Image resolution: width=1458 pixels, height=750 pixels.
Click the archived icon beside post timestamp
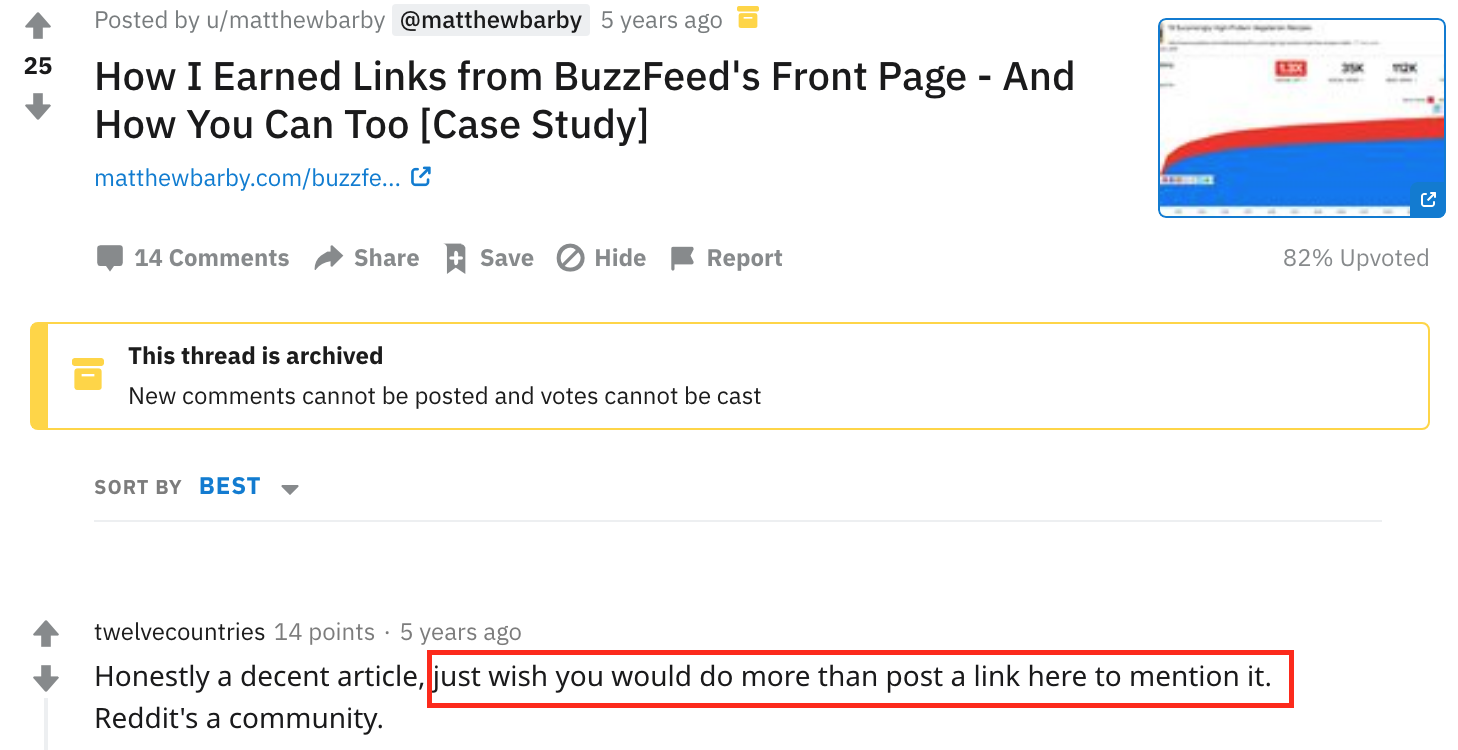747,18
